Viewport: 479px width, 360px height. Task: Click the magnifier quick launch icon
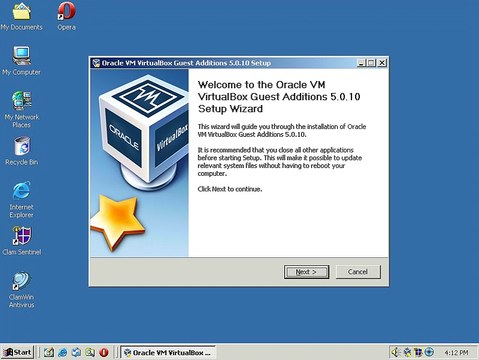tap(90, 352)
